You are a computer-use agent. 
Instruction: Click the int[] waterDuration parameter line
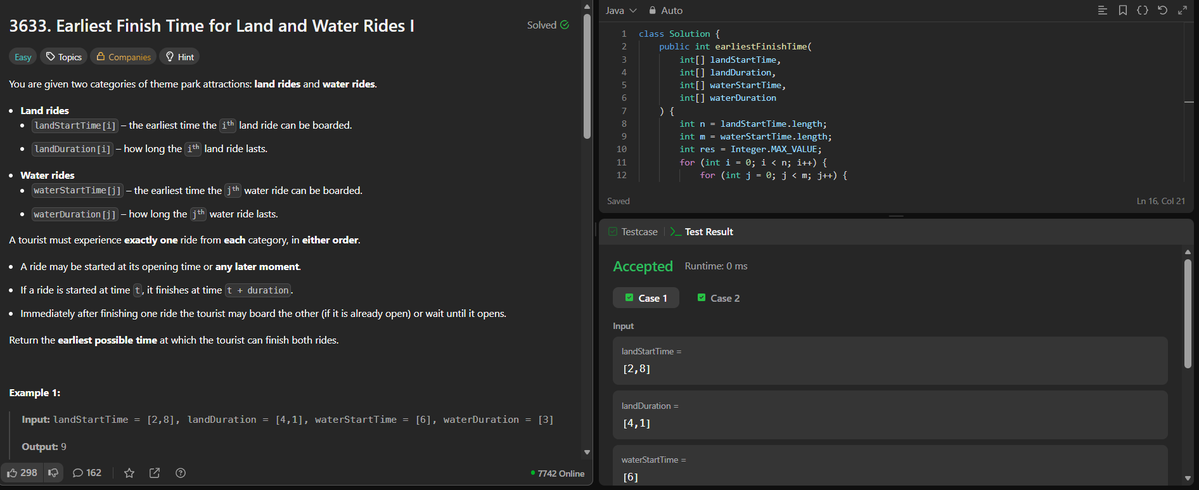pos(727,99)
